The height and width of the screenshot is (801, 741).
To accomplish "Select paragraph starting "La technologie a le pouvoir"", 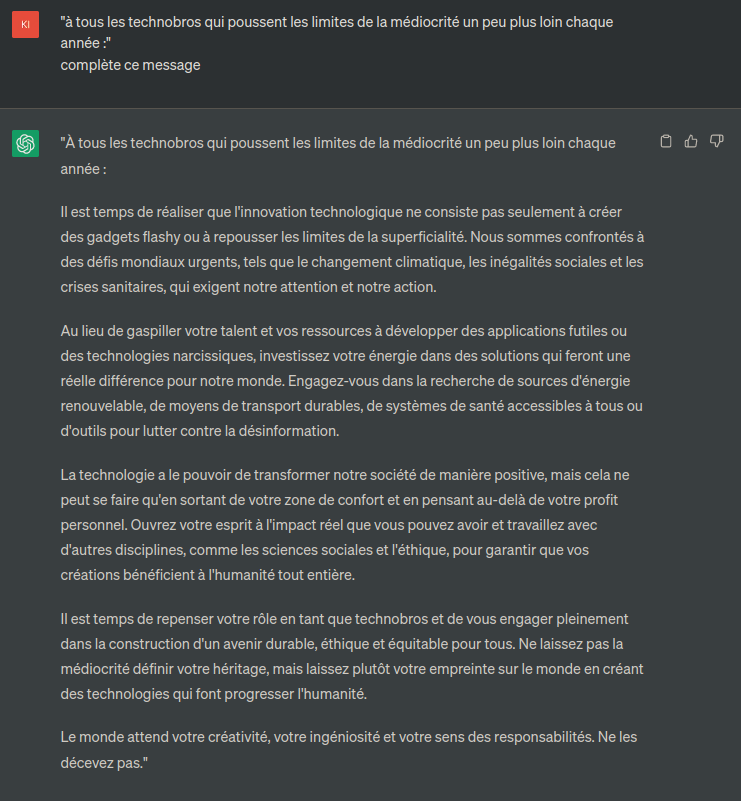I will click(x=345, y=525).
